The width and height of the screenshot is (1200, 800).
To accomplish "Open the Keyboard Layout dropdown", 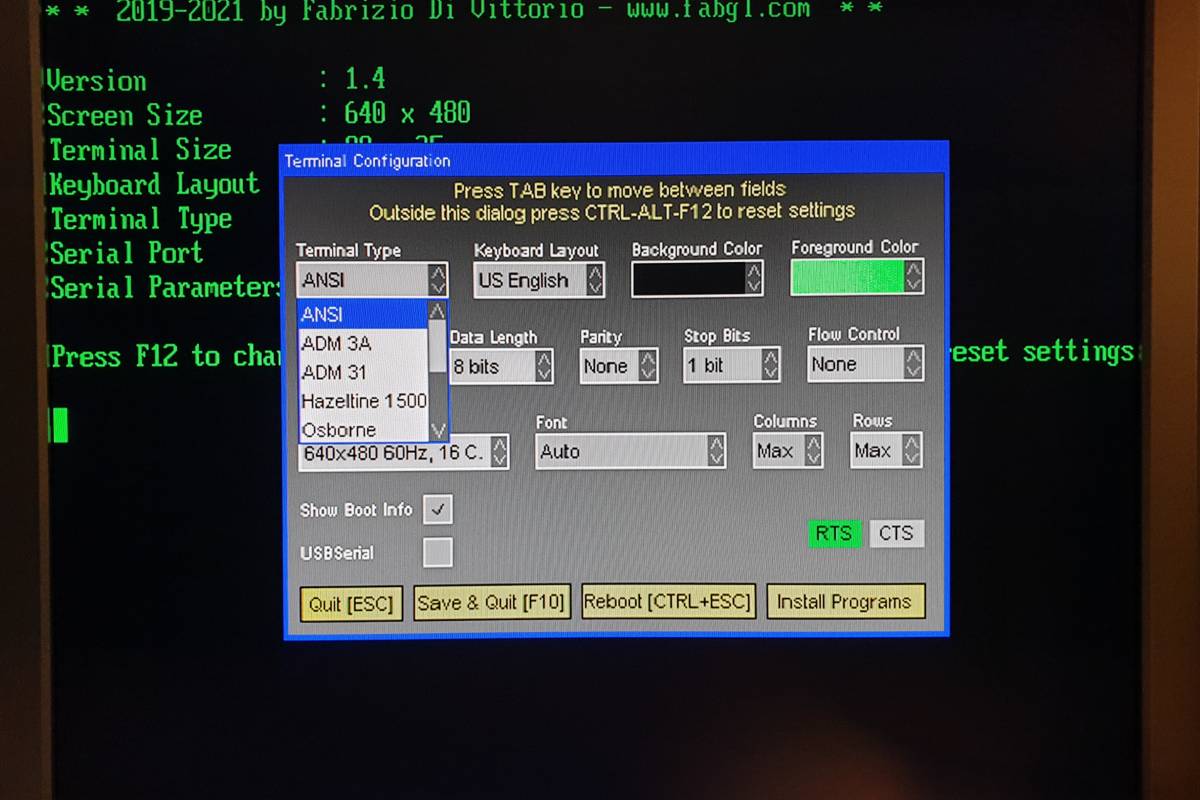I will (x=539, y=280).
